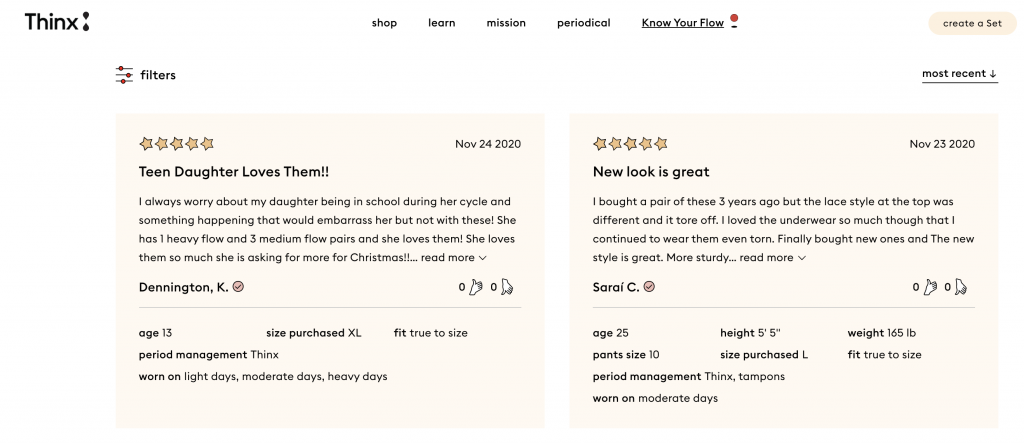
Task: Open the filters slider icon
Action: tap(124, 75)
